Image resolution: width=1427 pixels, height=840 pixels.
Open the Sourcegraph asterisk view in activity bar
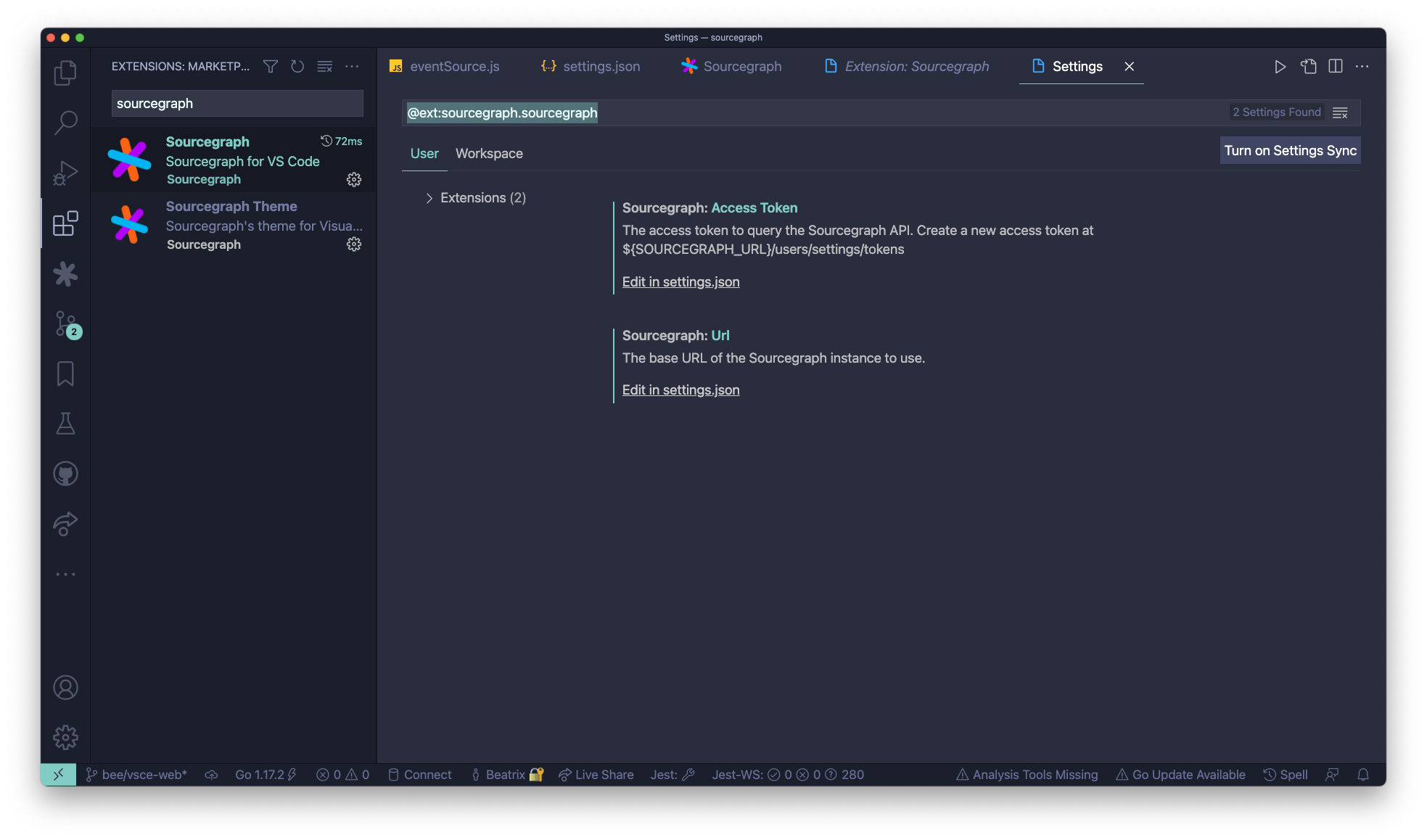65,273
